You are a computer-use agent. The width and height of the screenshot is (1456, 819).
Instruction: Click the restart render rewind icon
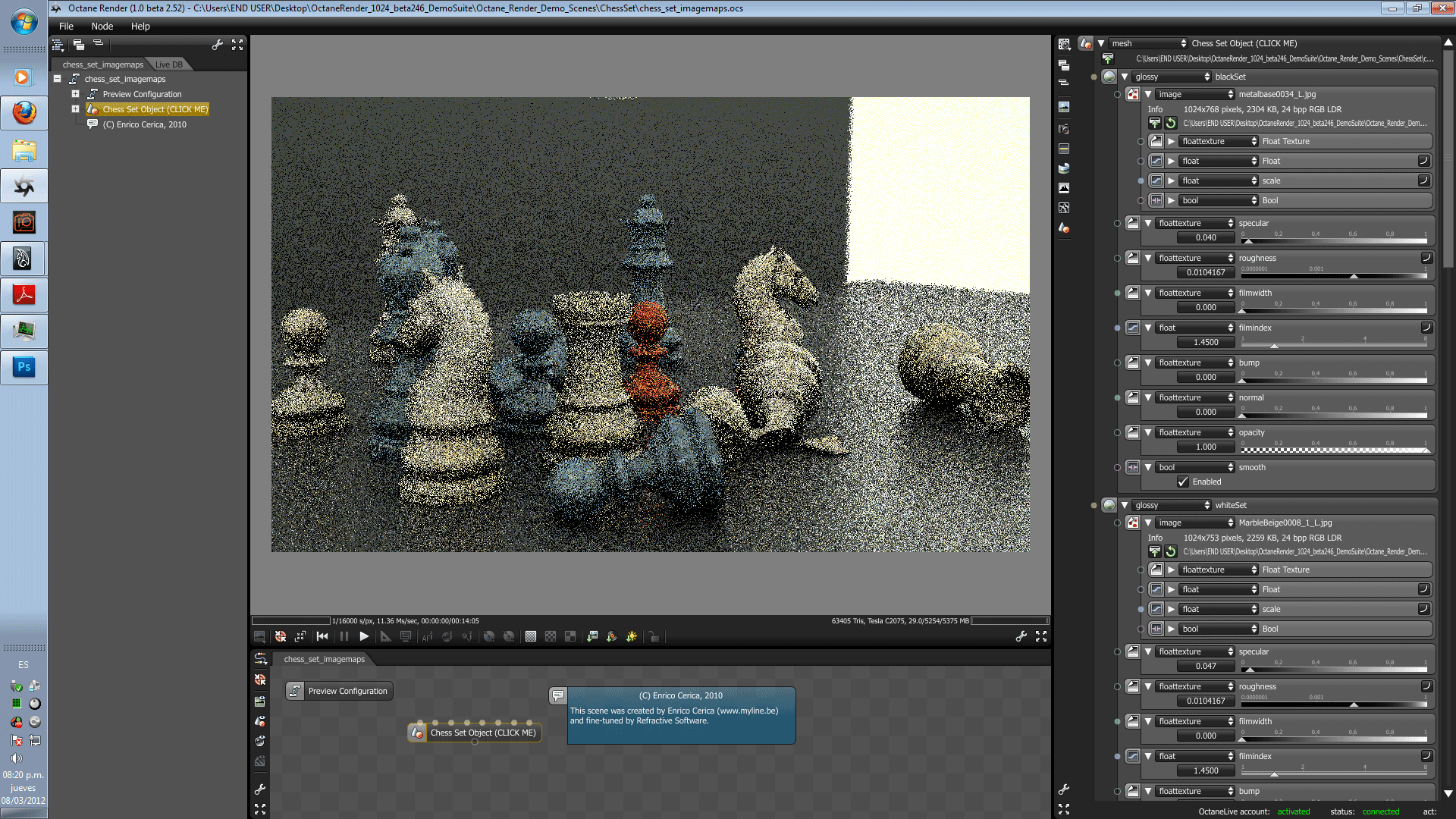(x=322, y=637)
